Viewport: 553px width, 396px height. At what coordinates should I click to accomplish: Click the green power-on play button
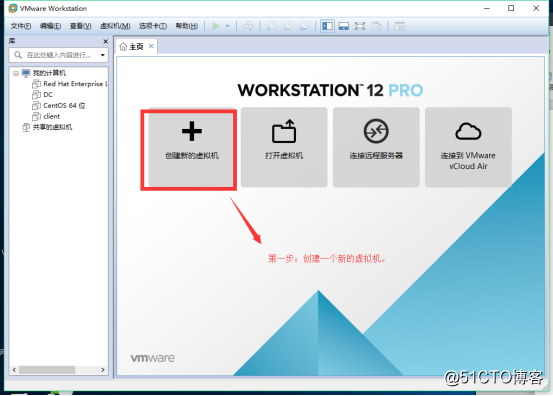click(x=216, y=26)
